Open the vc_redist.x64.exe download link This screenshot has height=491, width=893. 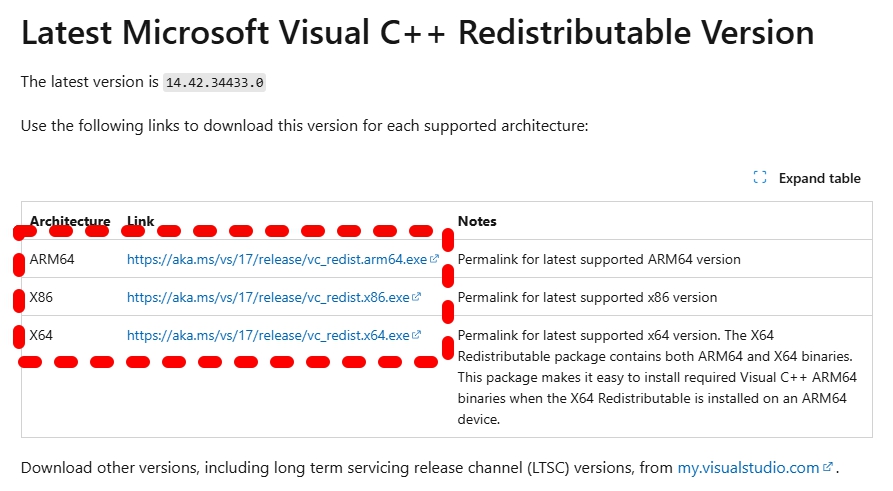pyautogui.click(x=268, y=335)
